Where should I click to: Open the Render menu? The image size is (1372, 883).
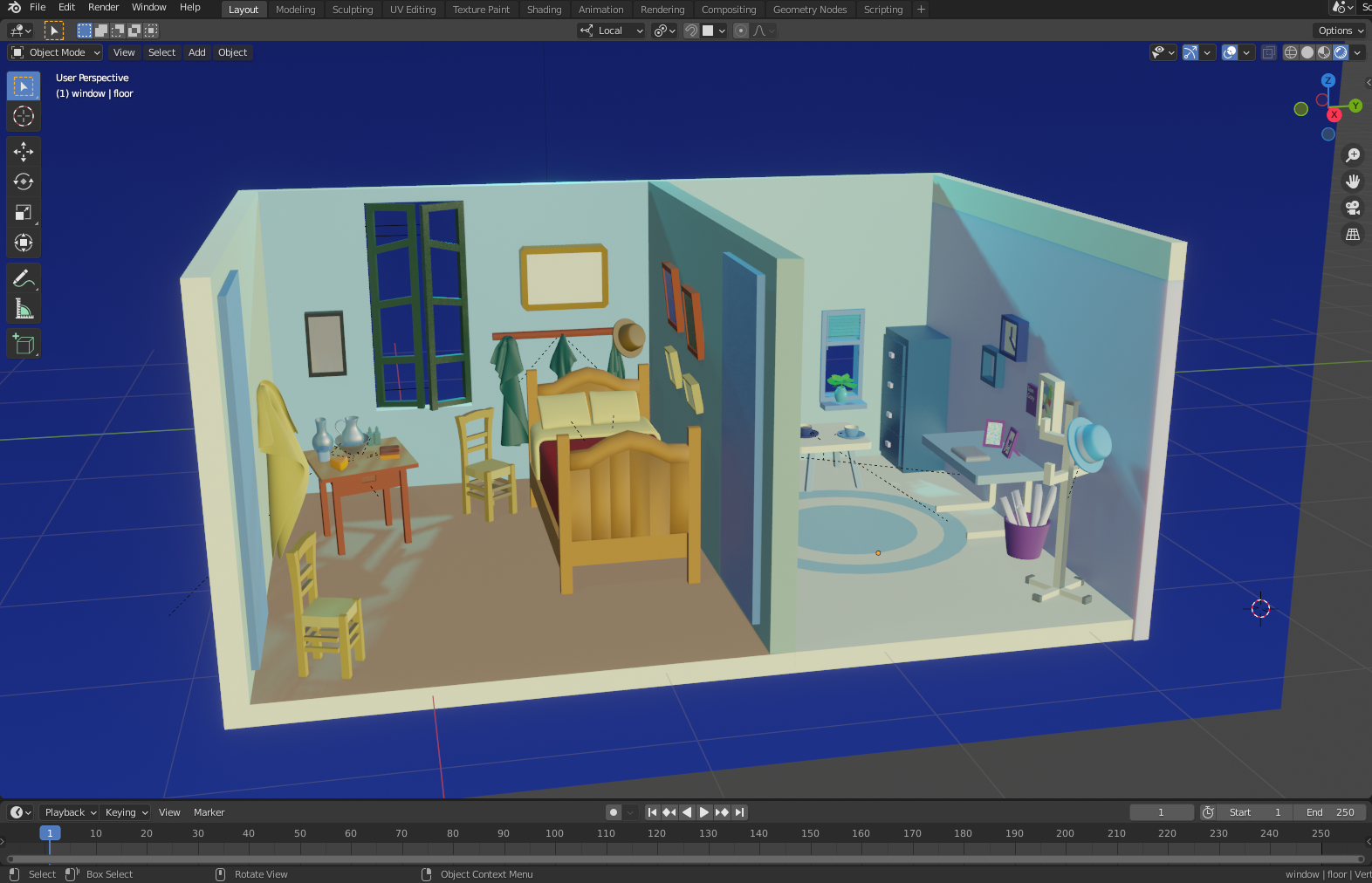103,7
